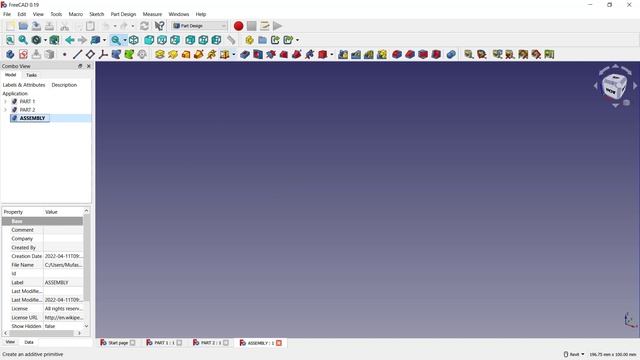Select the Pad tool
Image resolution: width=640 pixels, height=360 pixels.
point(160,54)
